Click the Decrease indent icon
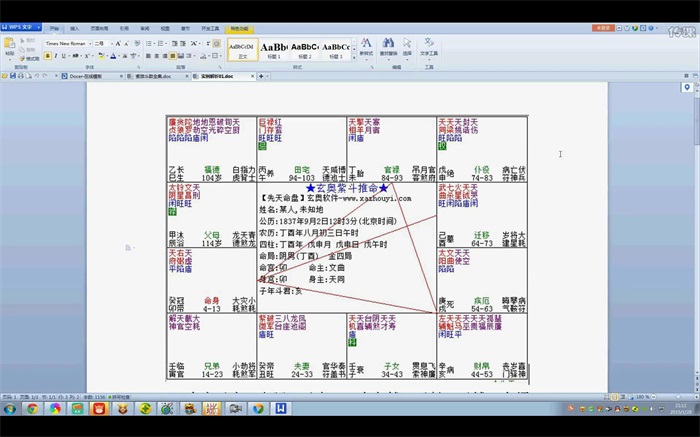 [175, 43]
